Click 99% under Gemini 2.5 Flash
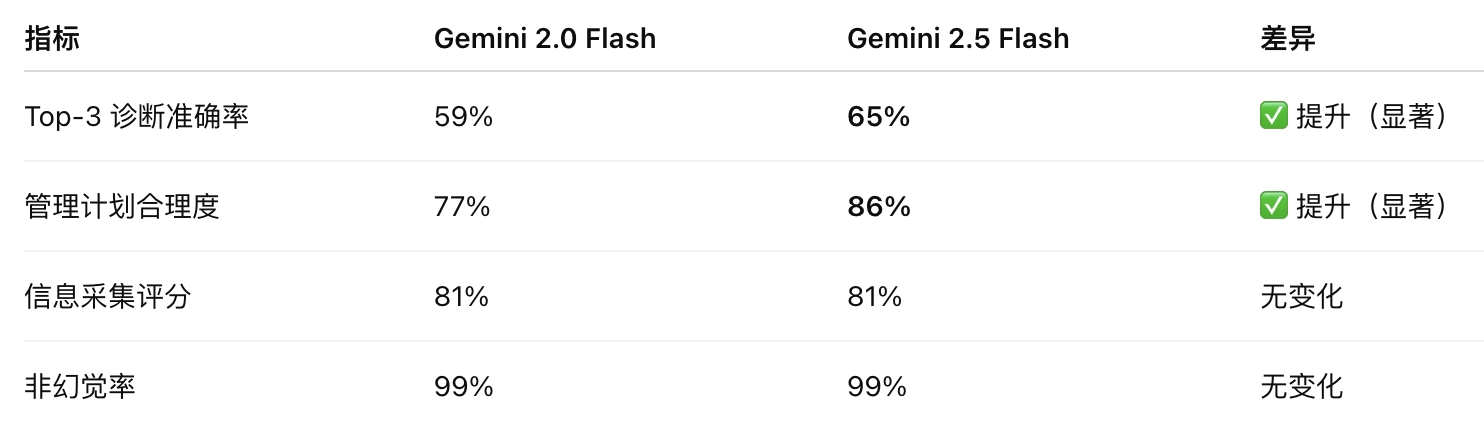Viewport: 1484px width, 436px height. tap(877, 386)
